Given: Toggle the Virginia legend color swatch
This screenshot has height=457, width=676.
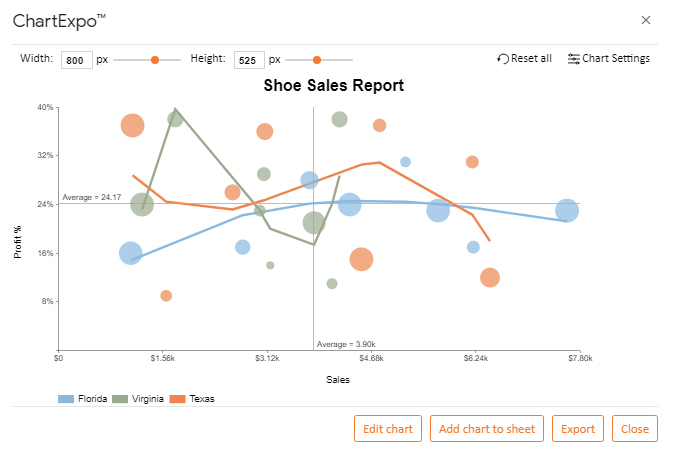Looking at the screenshot, I should click(120, 399).
